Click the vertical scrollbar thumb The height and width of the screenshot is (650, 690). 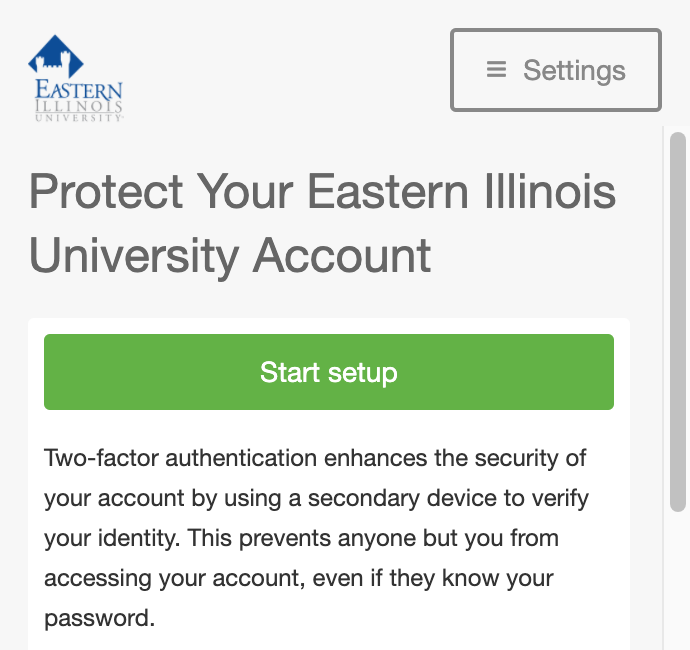click(x=677, y=320)
